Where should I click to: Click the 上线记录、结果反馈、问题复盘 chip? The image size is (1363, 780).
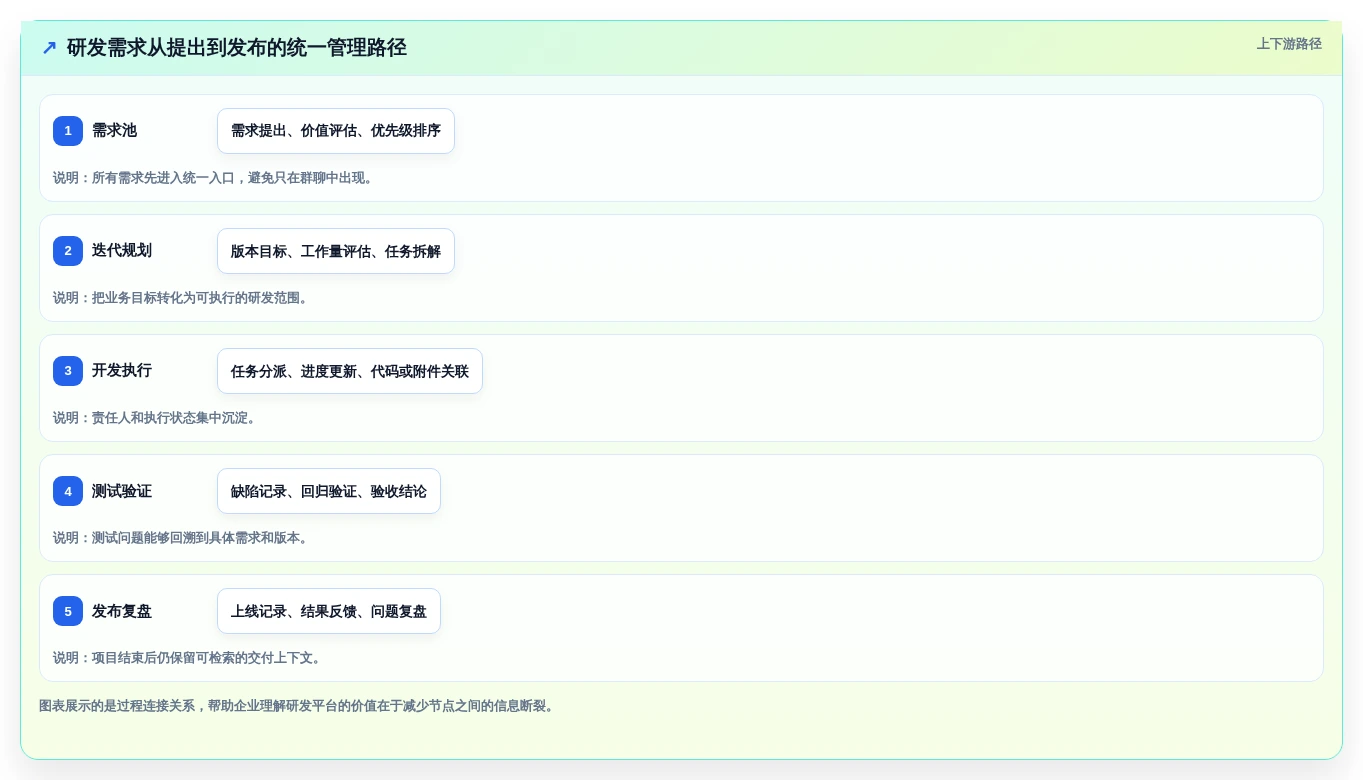tap(329, 611)
